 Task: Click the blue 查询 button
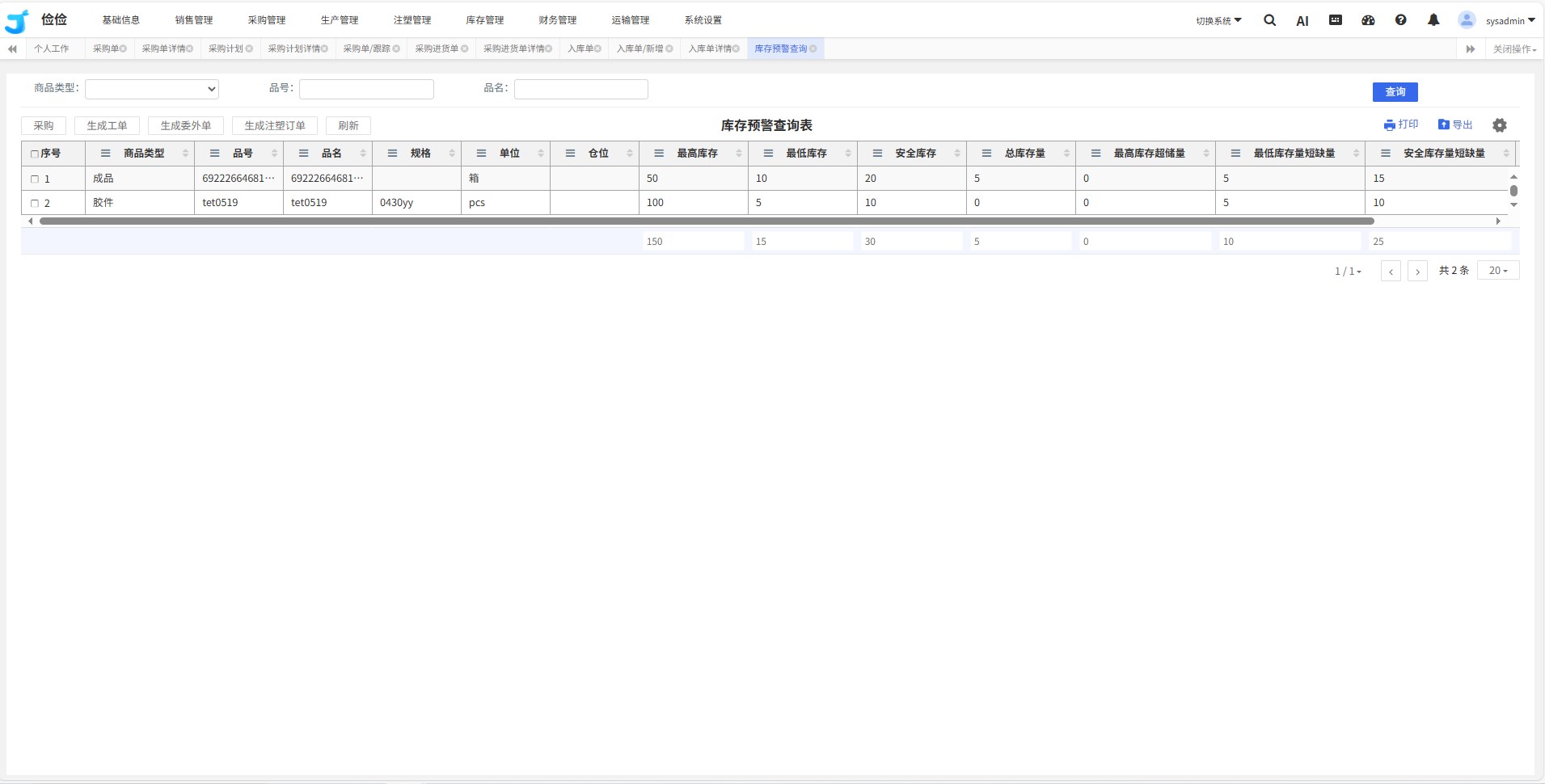tap(1395, 92)
